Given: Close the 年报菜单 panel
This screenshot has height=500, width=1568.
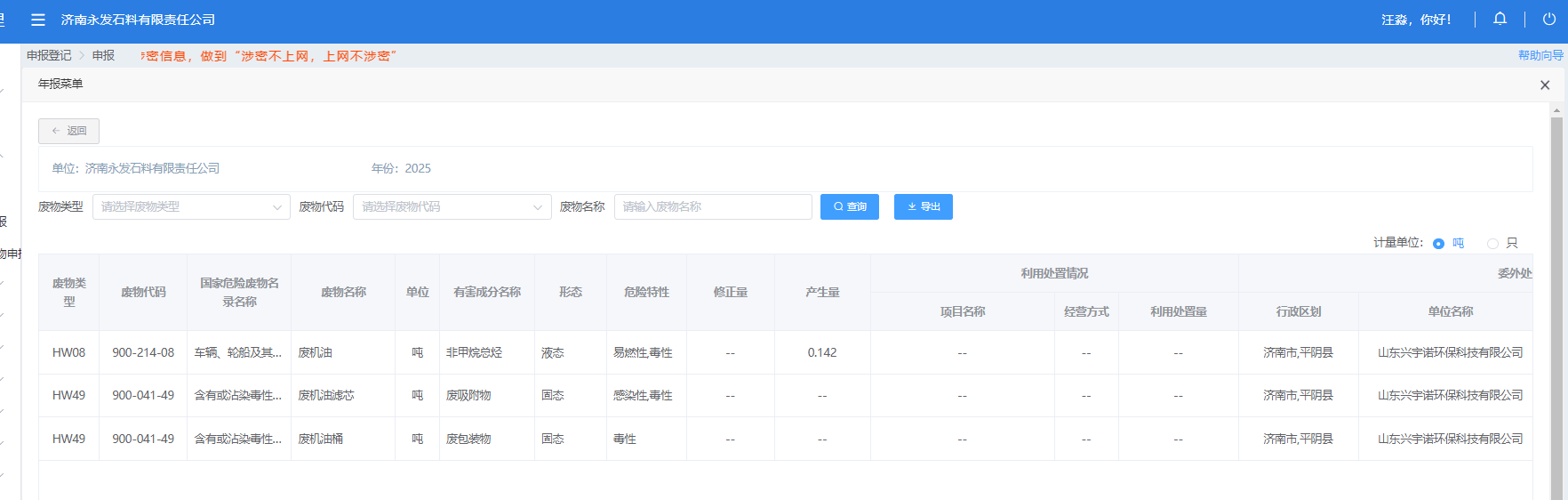Looking at the screenshot, I should [x=1545, y=85].
